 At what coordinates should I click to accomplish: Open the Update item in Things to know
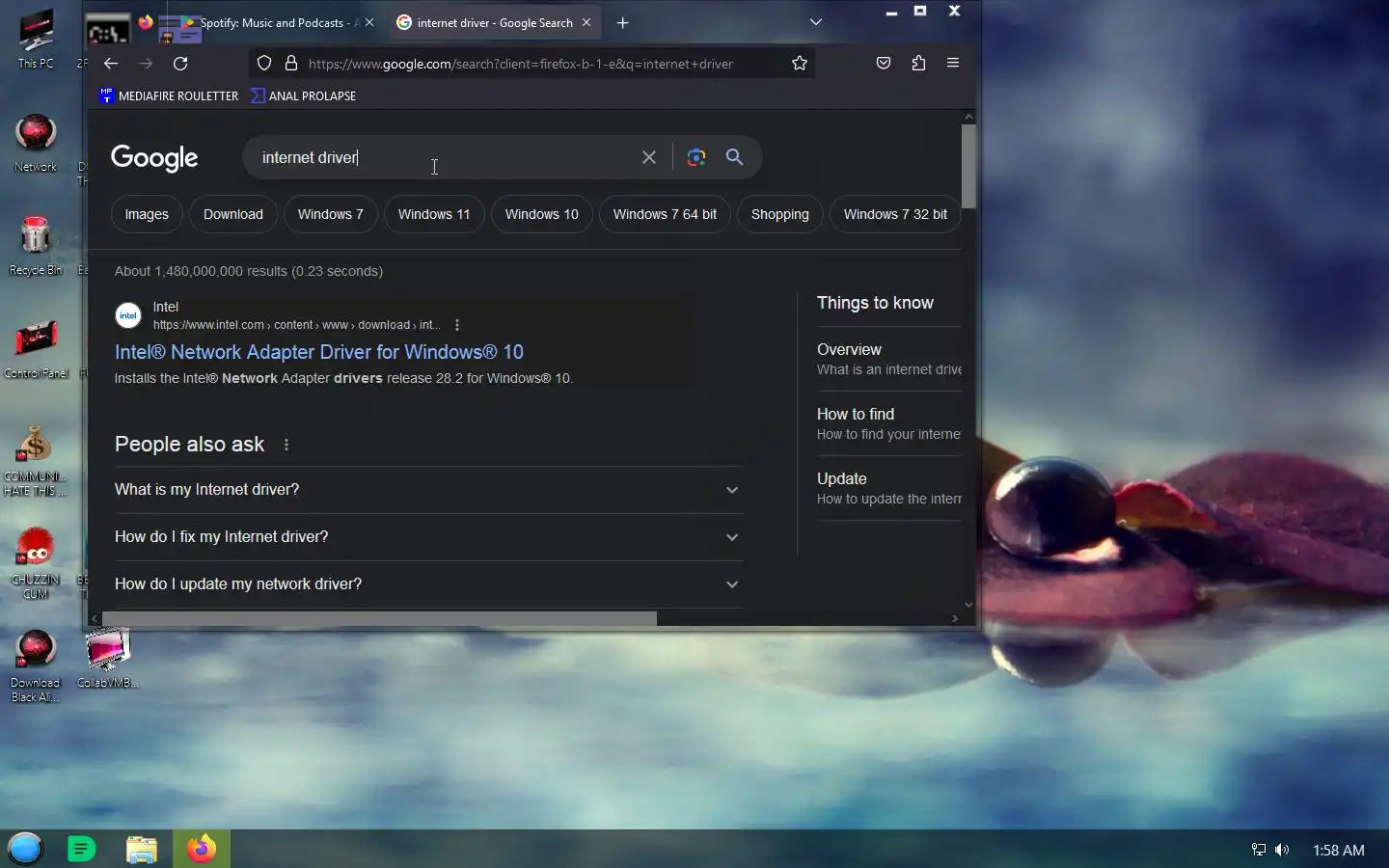pos(889,488)
